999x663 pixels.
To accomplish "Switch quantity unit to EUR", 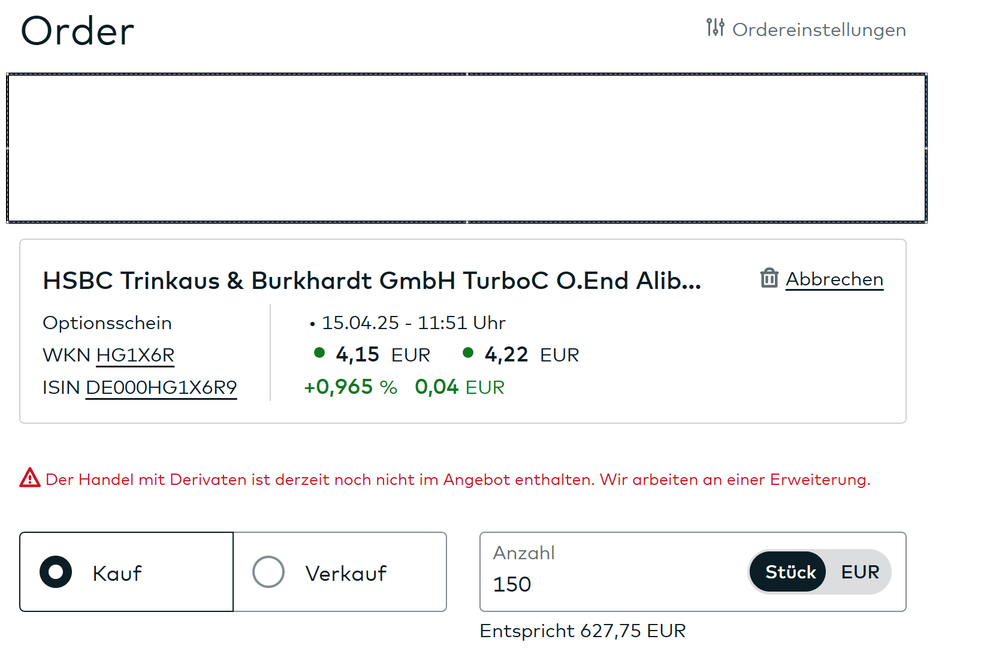I will coord(860,572).
